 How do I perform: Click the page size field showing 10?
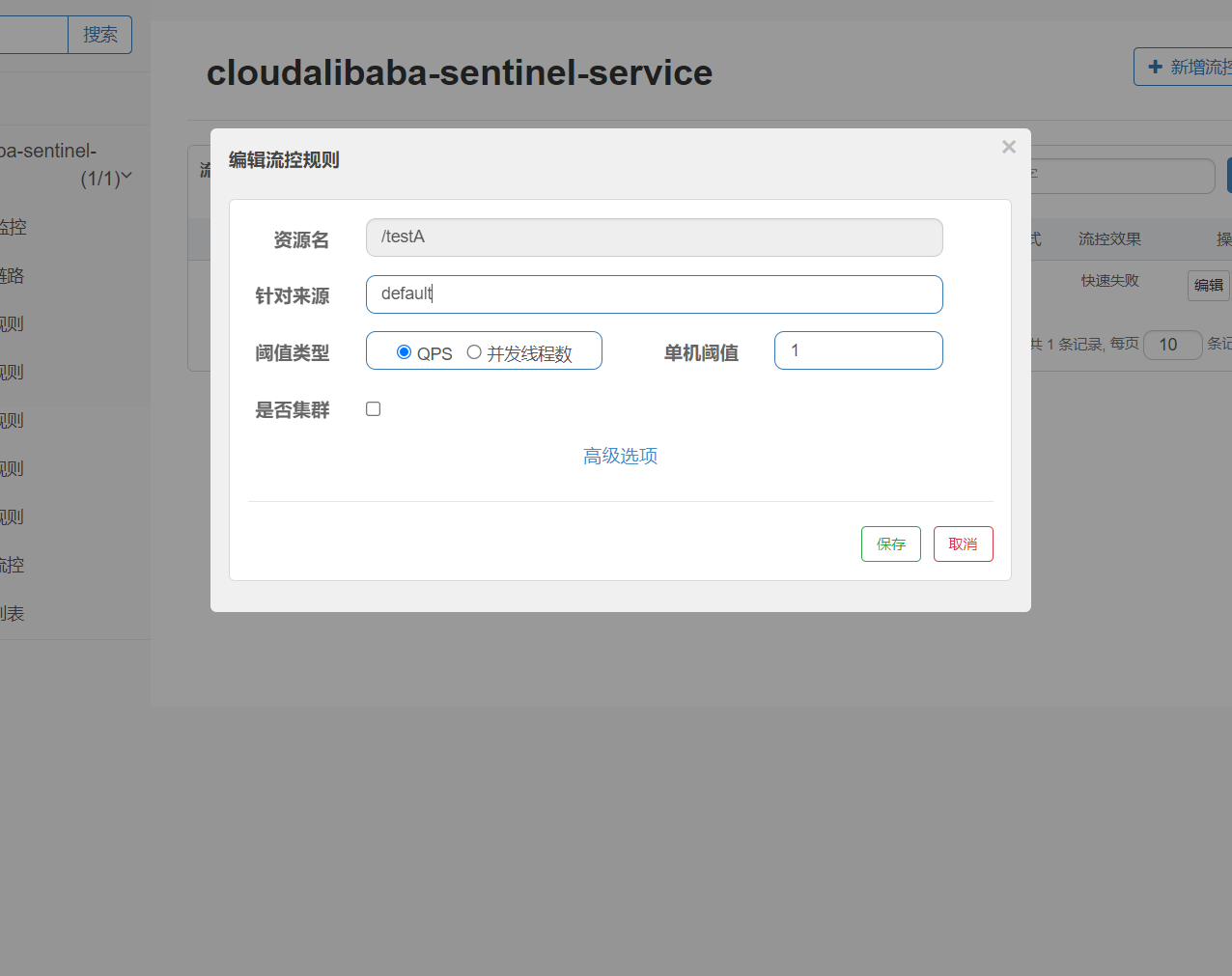pos(1172,345)
